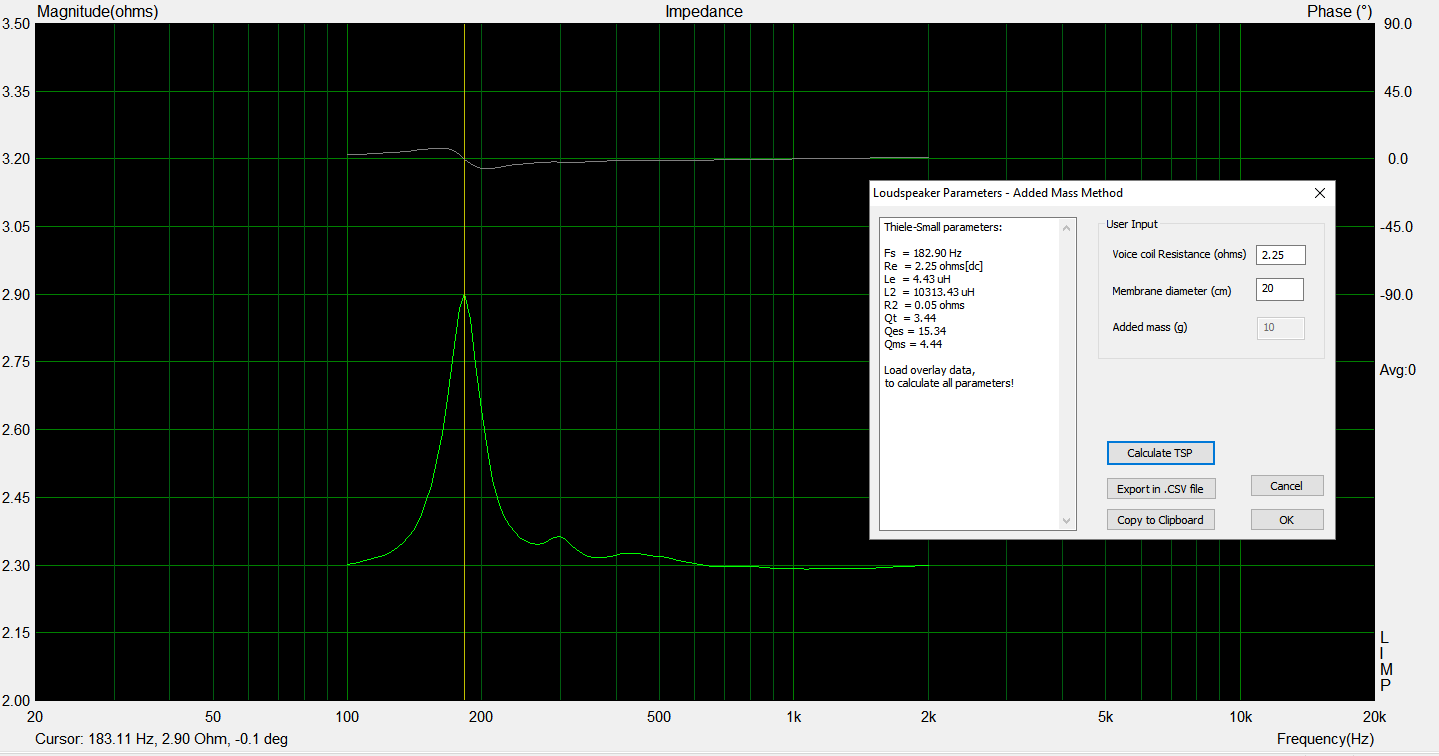Export parameters in .CSV file

[x=1160, y=489]
